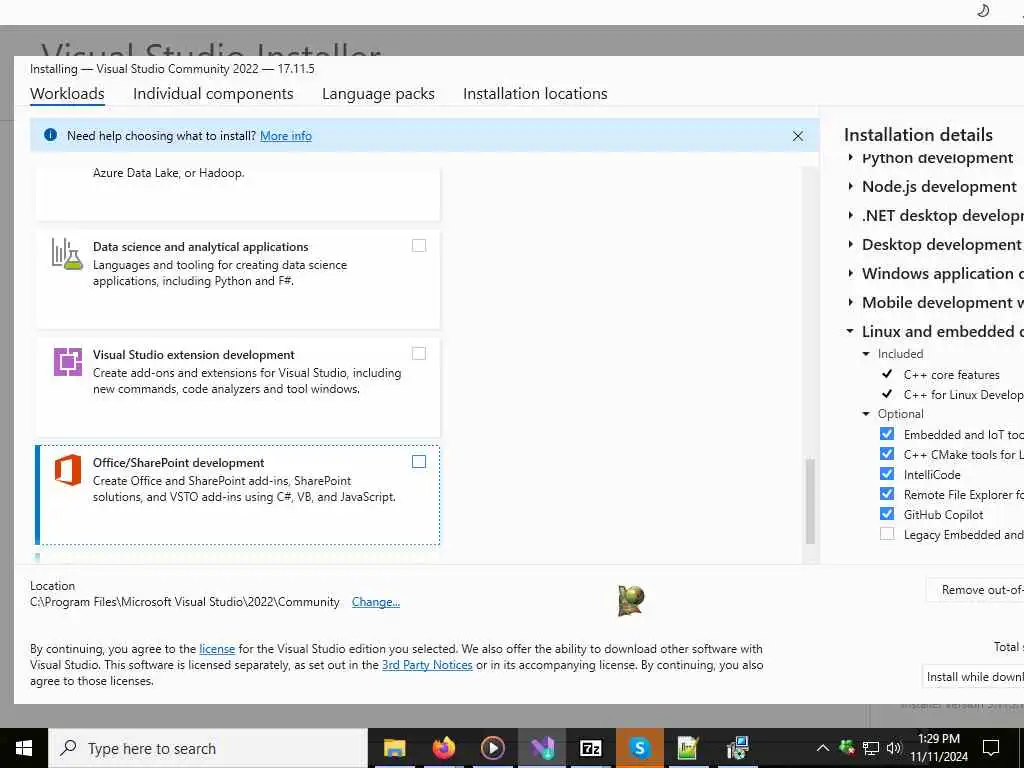Launch Firefox from the taskbar
Screen dimensions: 1024x768
443,748
